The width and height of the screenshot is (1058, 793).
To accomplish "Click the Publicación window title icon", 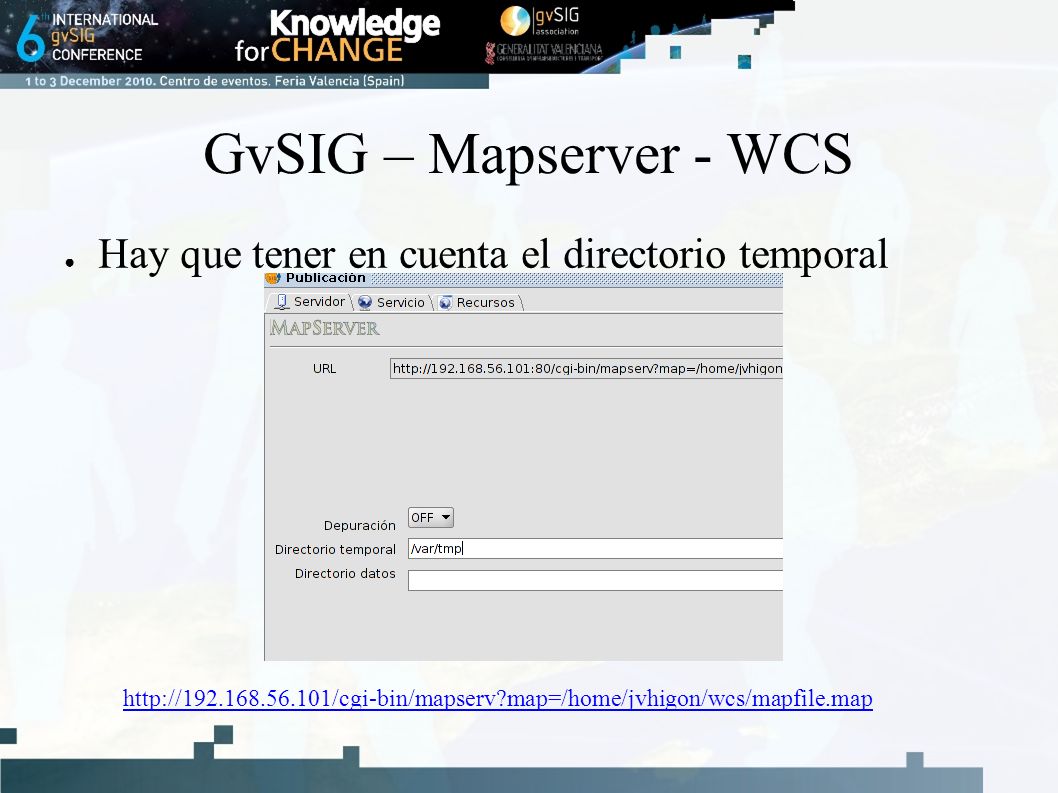I will pyautogui.click(x=273, y=278).
